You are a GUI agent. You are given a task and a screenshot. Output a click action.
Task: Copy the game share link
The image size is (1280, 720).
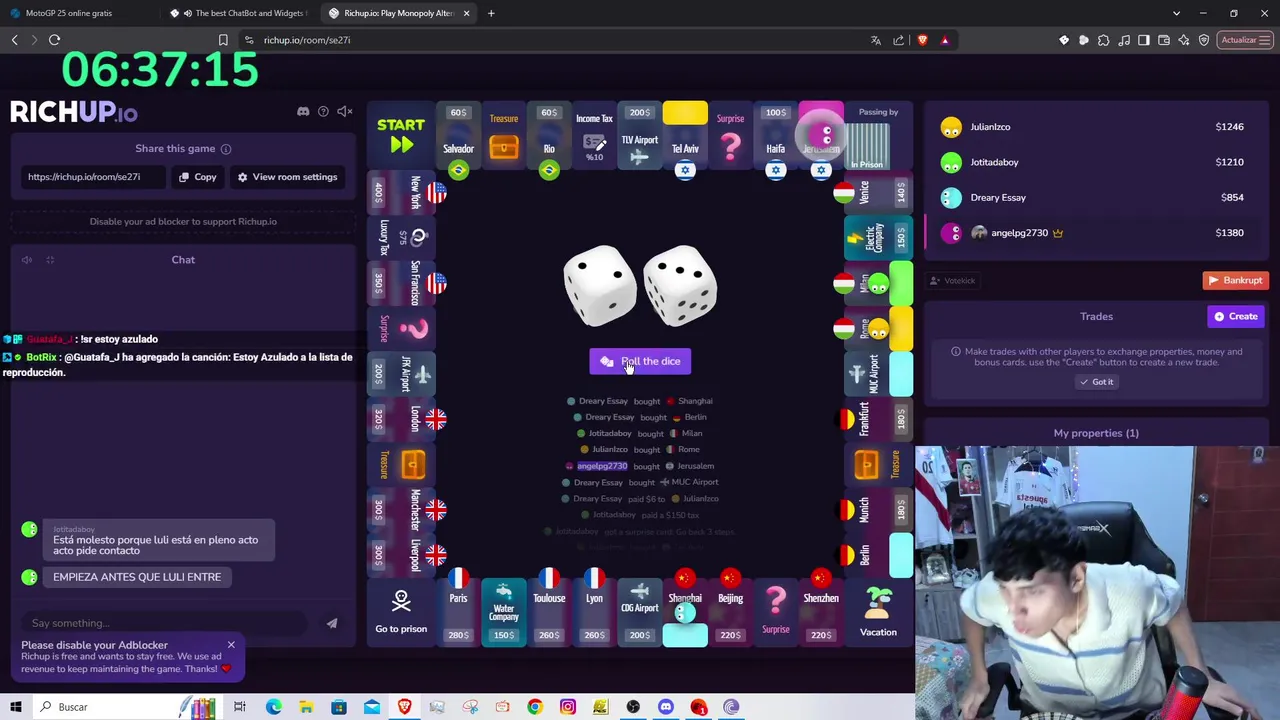pos(197,177)
